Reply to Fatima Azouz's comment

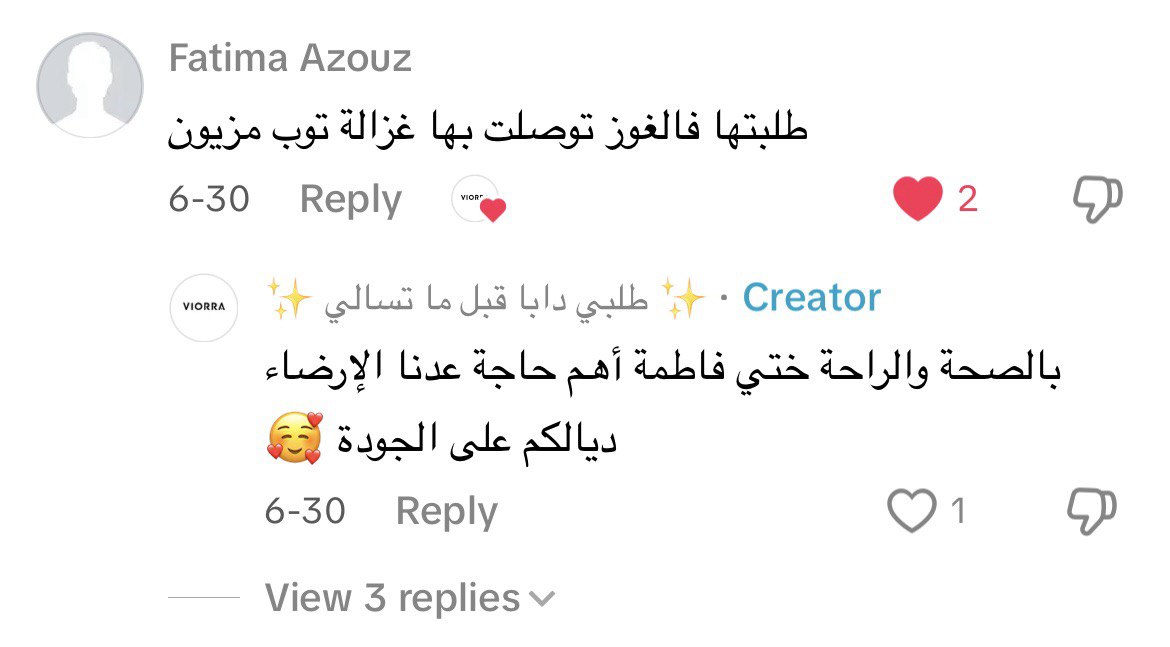350,200
